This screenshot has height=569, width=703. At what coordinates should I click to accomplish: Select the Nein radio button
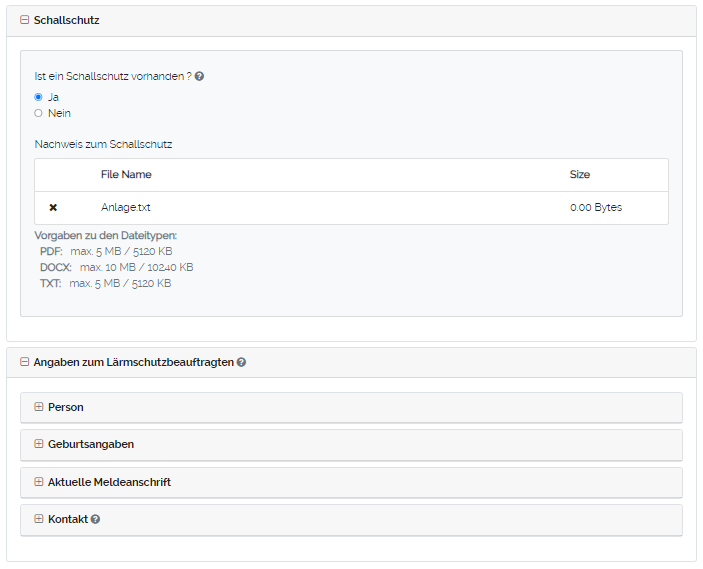[38, 113]
